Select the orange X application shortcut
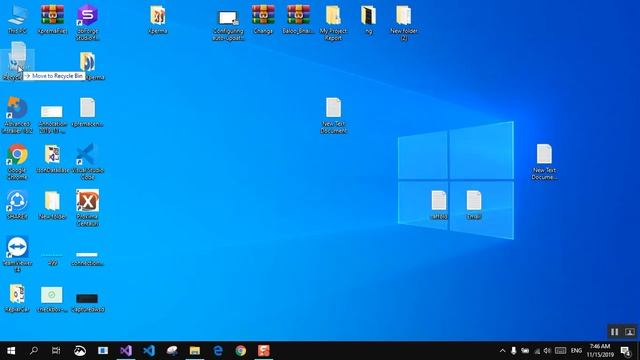The width and height of the screenshot is (640, 360). point(87,208)
